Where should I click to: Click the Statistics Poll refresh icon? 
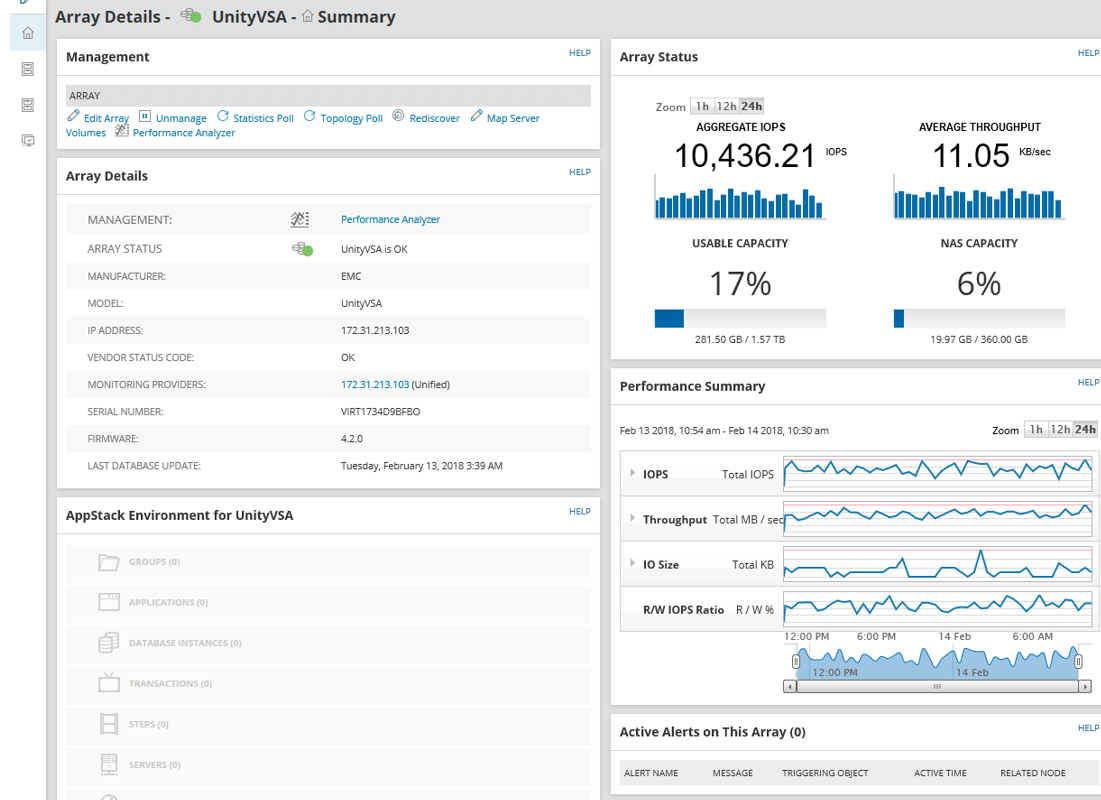(x=223, y=117)
